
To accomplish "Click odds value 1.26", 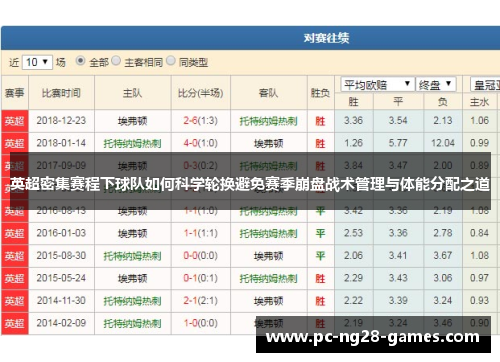I will 353,143.
